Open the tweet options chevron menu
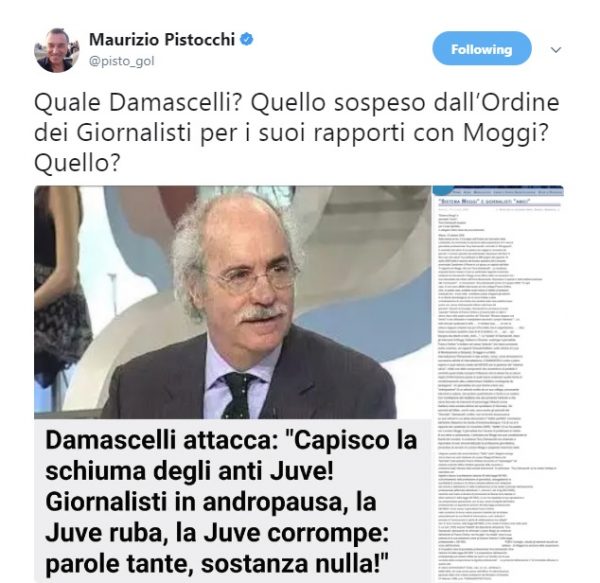 (x=556, y=50)
